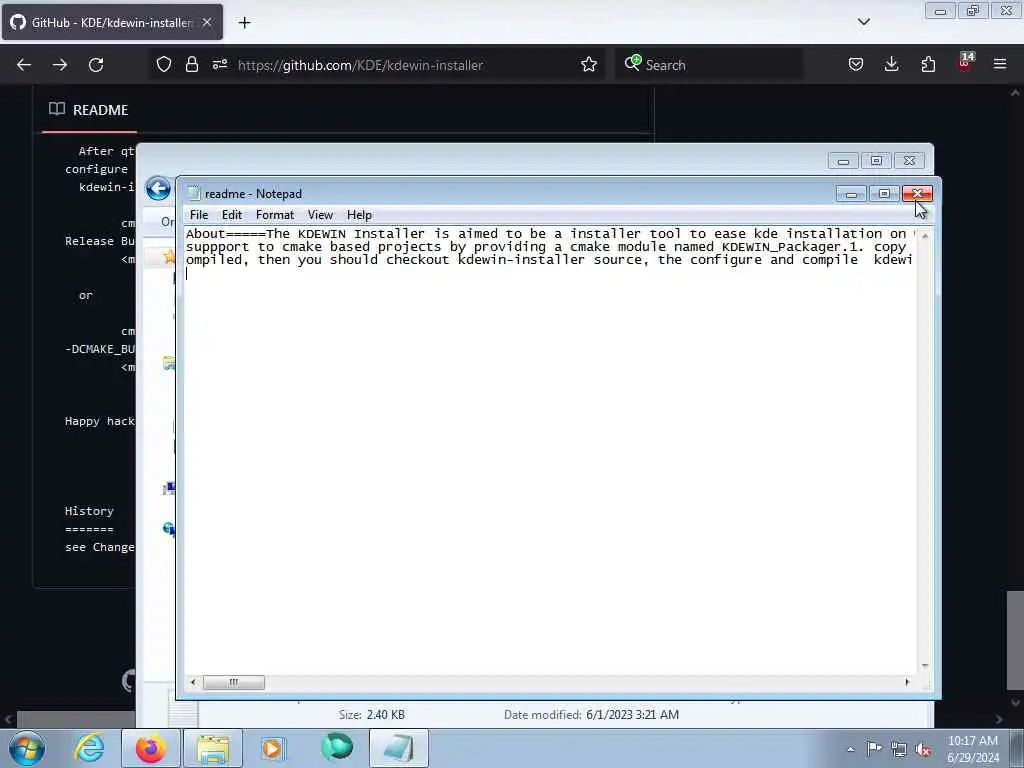Click the uBlock extension icon with badge 14
This screenshot has height=768, width=1024.
coord(965,63)
